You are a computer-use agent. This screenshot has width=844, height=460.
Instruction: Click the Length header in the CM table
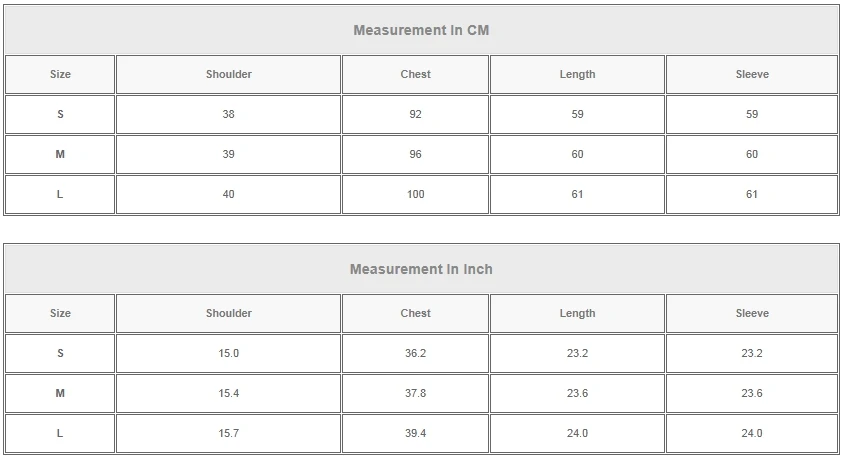(x=577, y=74)
